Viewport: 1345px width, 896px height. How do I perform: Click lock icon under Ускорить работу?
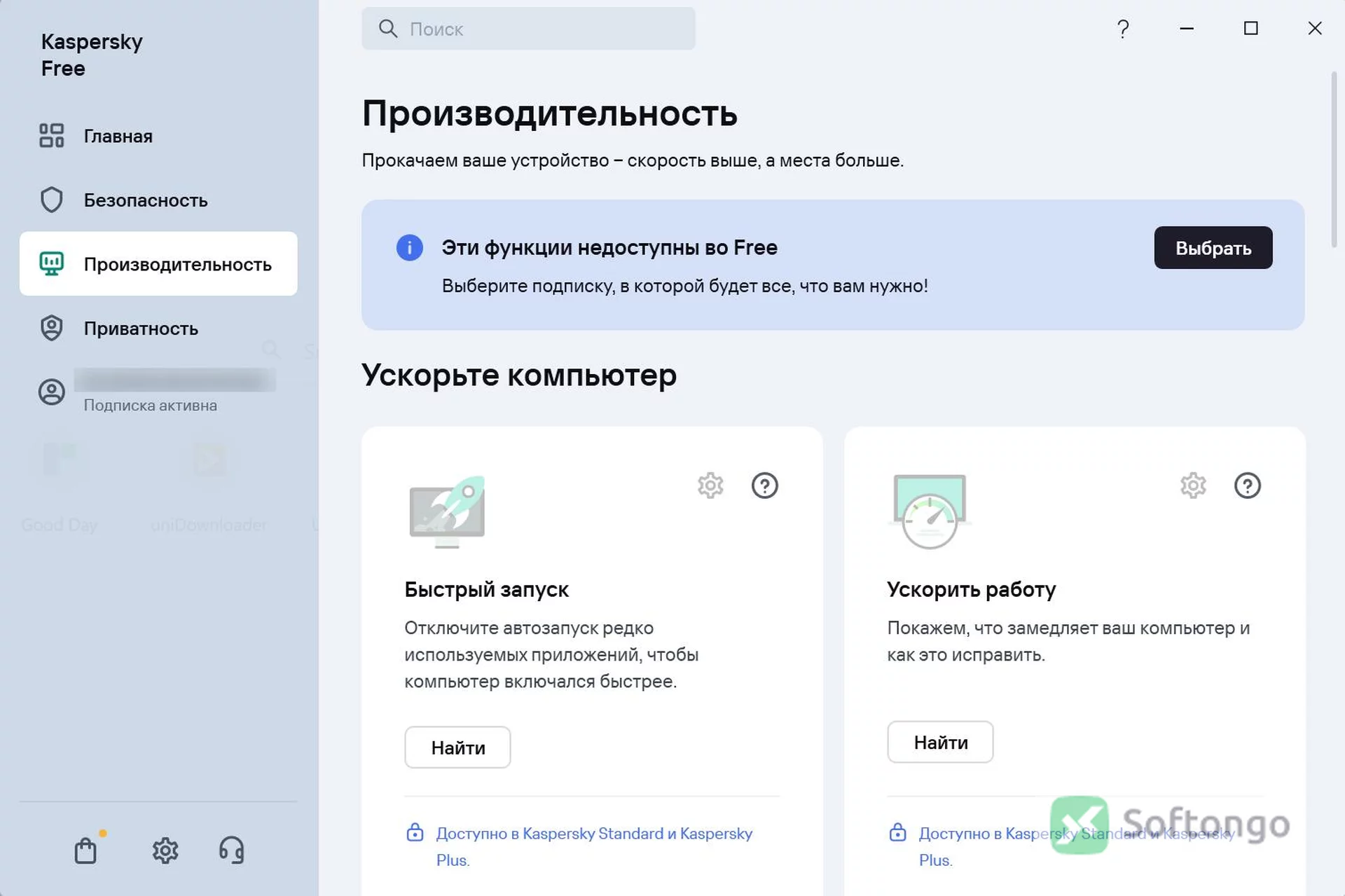[x=897, y=832]
